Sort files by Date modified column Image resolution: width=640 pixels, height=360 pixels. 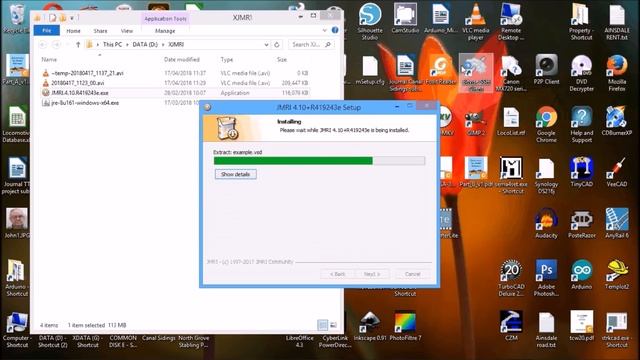point(182,60)
